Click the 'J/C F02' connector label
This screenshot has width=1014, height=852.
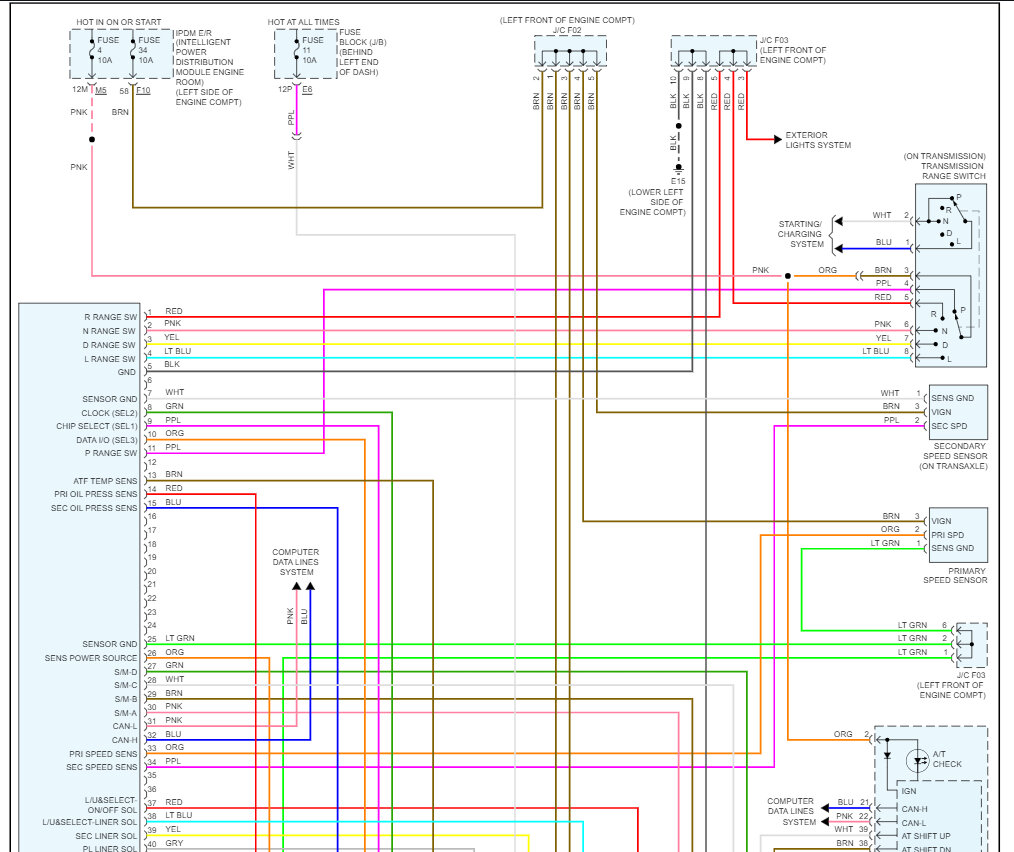pos(567,30)
